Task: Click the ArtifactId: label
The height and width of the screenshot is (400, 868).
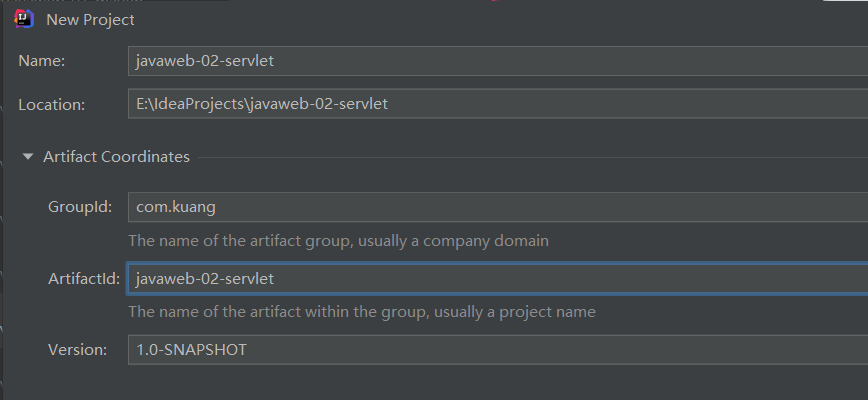Action: tap(84, 279)
